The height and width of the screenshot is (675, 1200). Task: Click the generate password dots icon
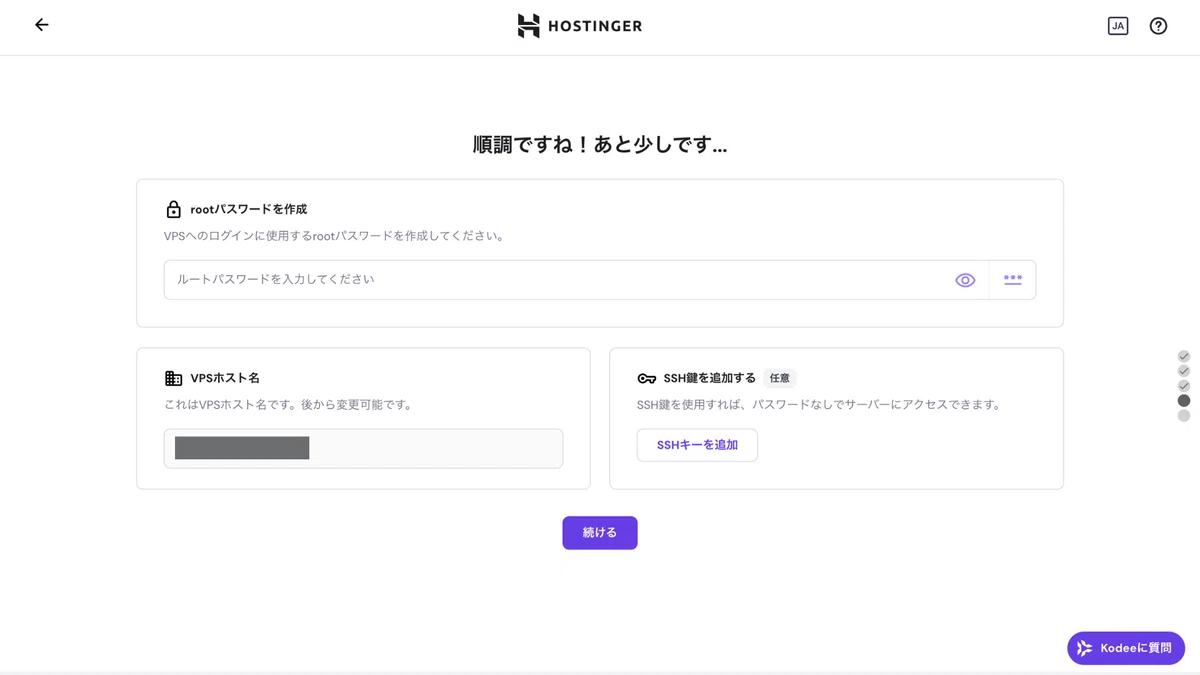point(1013,280)
